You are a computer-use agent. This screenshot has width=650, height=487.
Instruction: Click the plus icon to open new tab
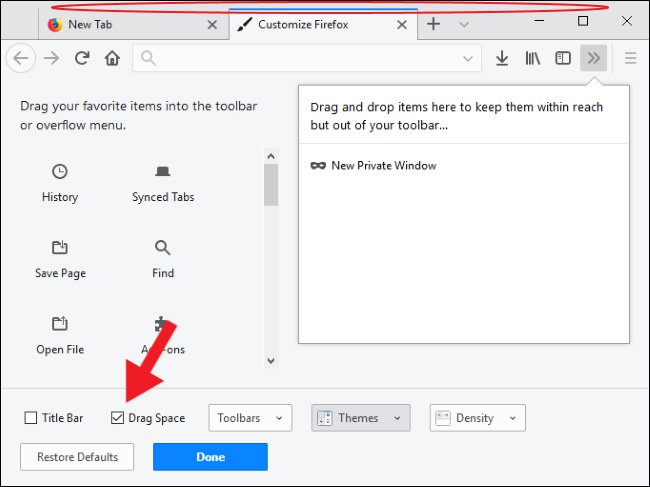pos(433,24)
